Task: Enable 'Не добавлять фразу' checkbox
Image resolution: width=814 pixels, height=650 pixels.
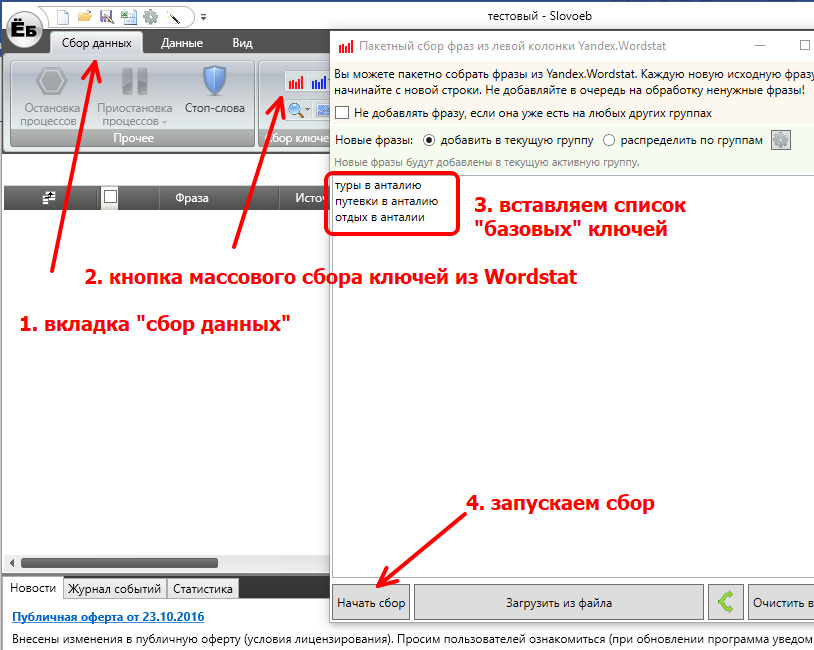Action: (x=342, y=113)
